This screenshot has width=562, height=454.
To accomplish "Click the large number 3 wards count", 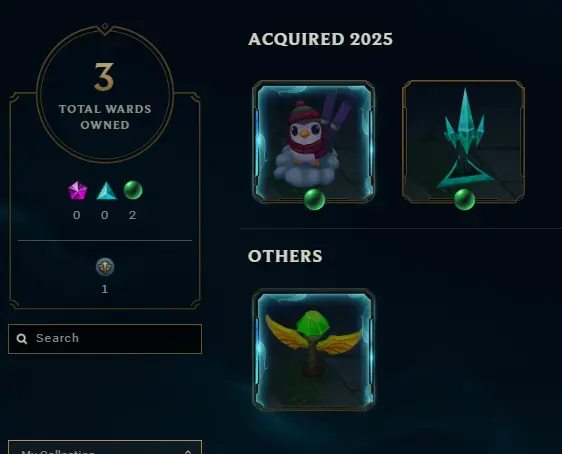I will (104, 77).
